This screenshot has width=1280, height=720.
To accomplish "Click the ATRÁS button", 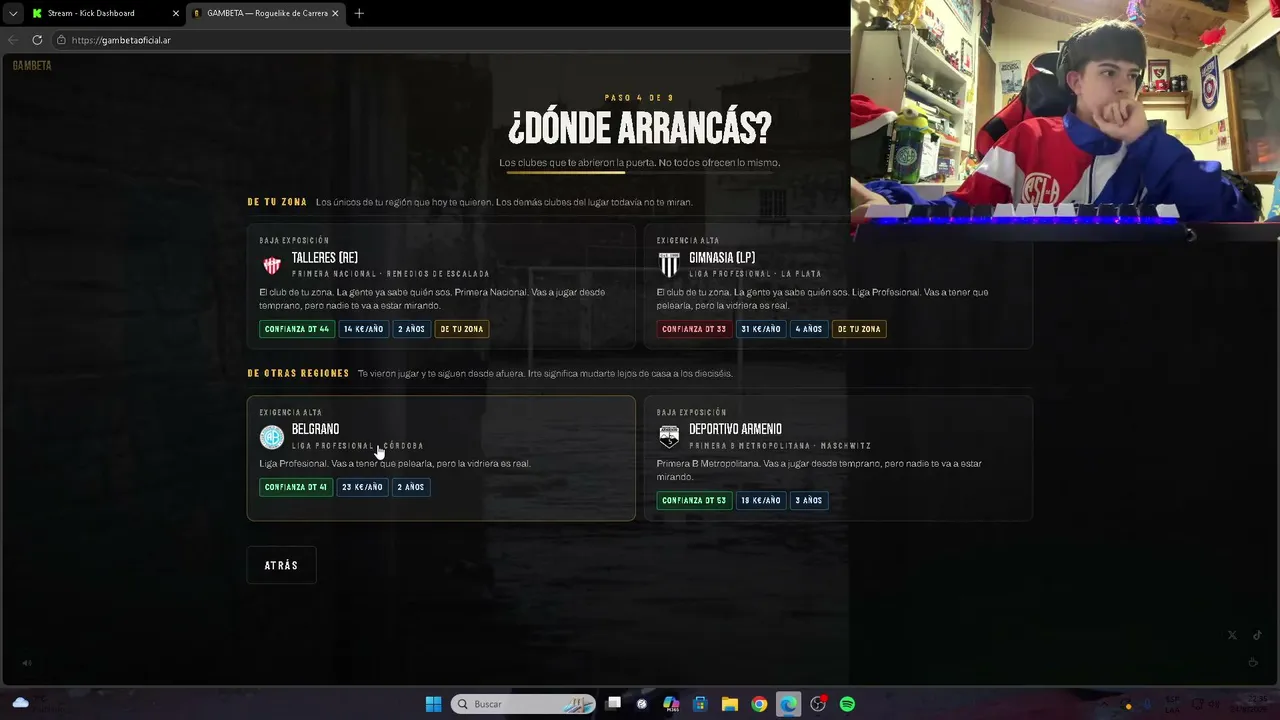I will [x=281, y=565].
